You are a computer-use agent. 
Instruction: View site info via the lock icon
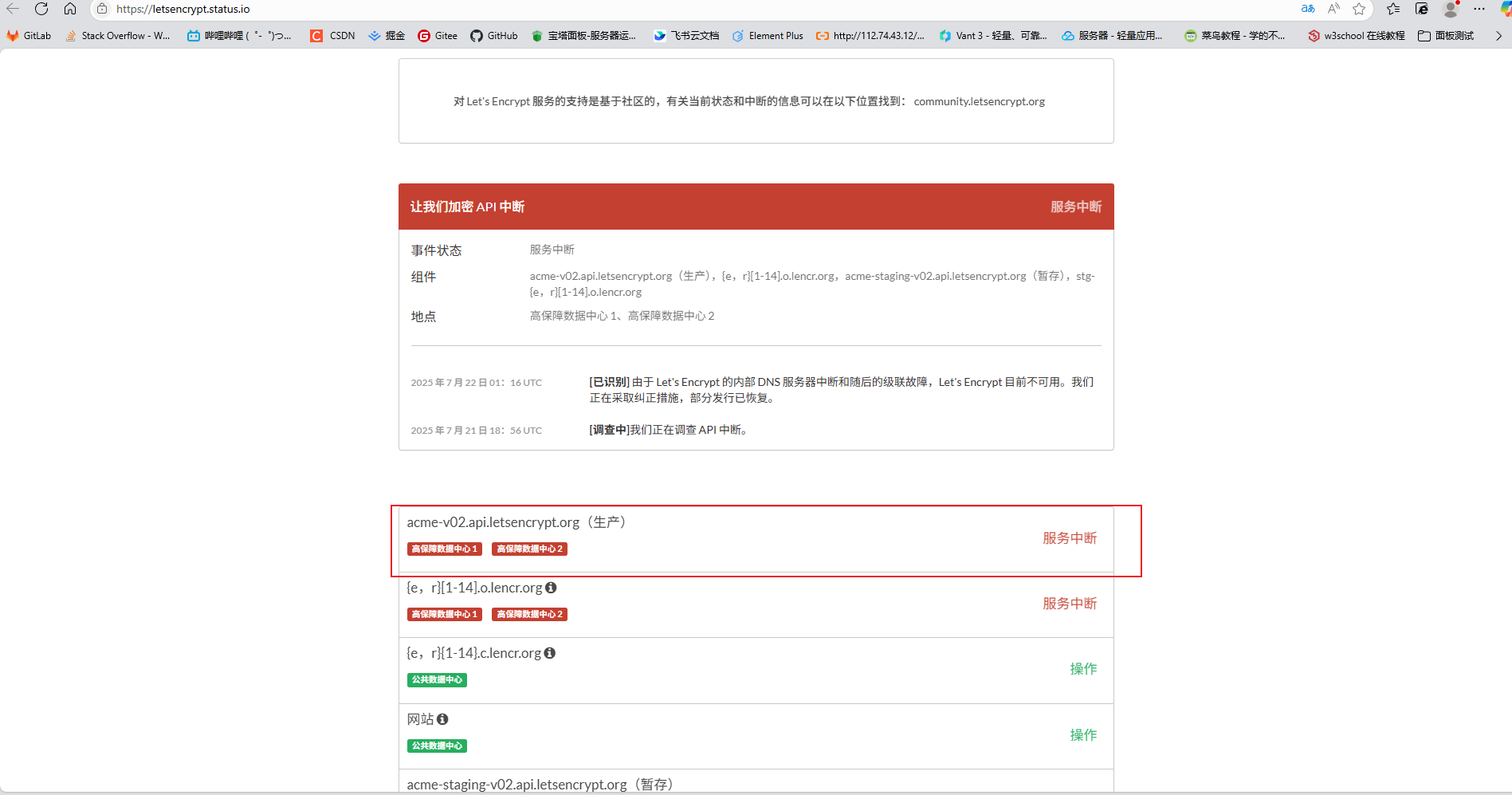point(102,9)
